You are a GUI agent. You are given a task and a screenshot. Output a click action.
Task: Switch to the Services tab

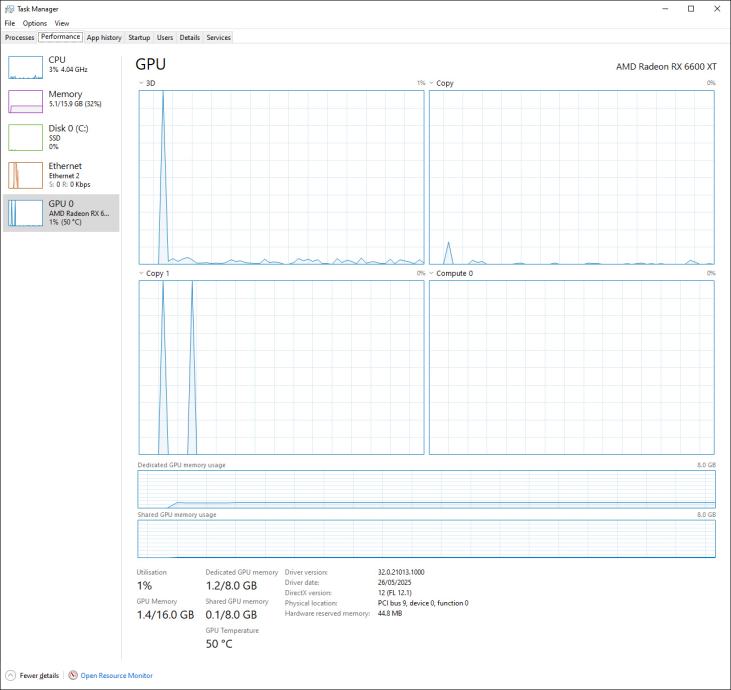(218, 37)
